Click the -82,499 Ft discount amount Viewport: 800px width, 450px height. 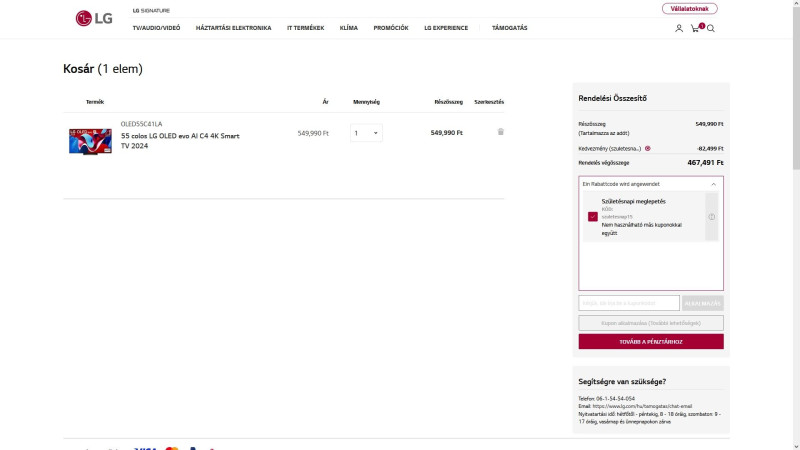pos(710,148)
